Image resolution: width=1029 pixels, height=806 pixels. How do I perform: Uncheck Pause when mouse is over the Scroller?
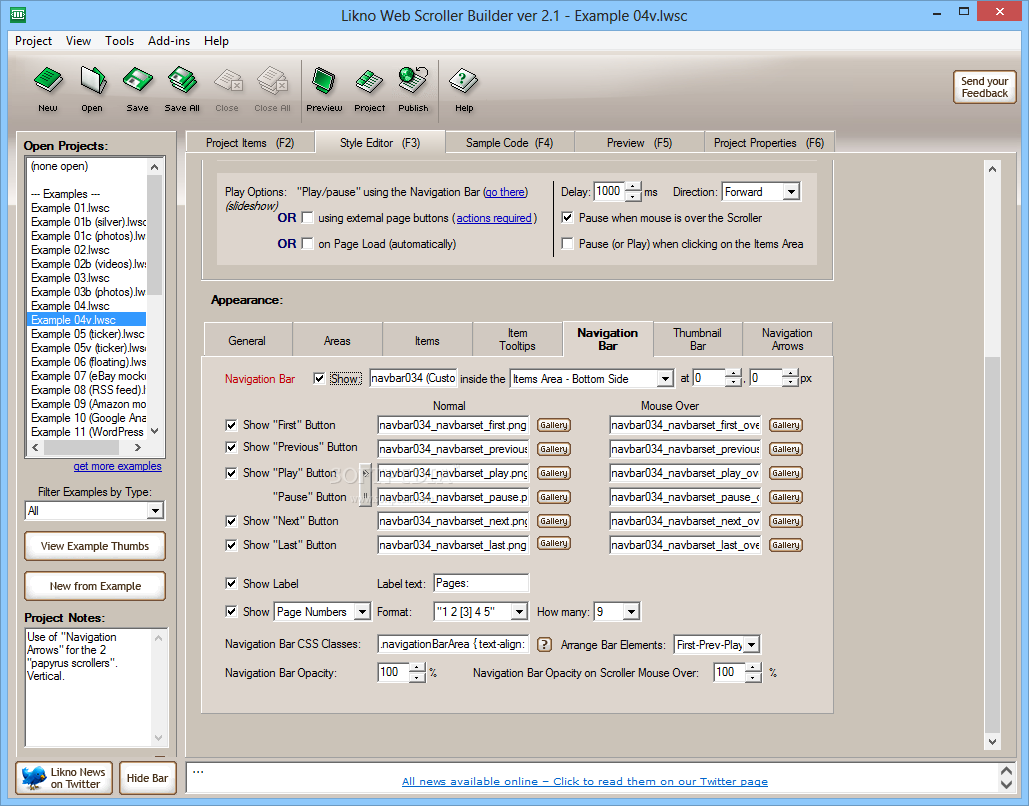pyautogui.click(x=568, y=217)
